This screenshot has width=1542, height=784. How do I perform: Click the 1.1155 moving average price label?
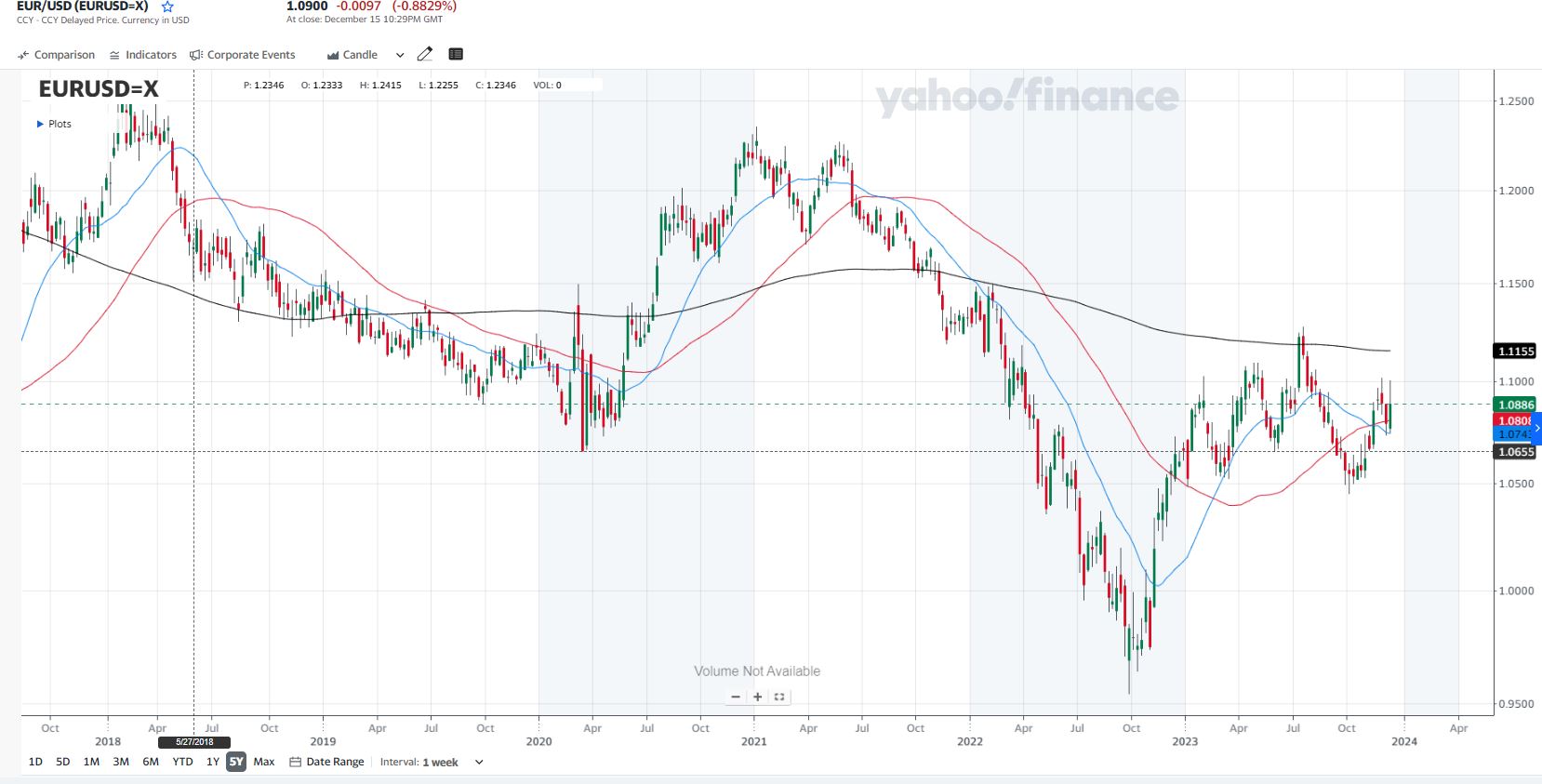click(x=1515, y=351)
